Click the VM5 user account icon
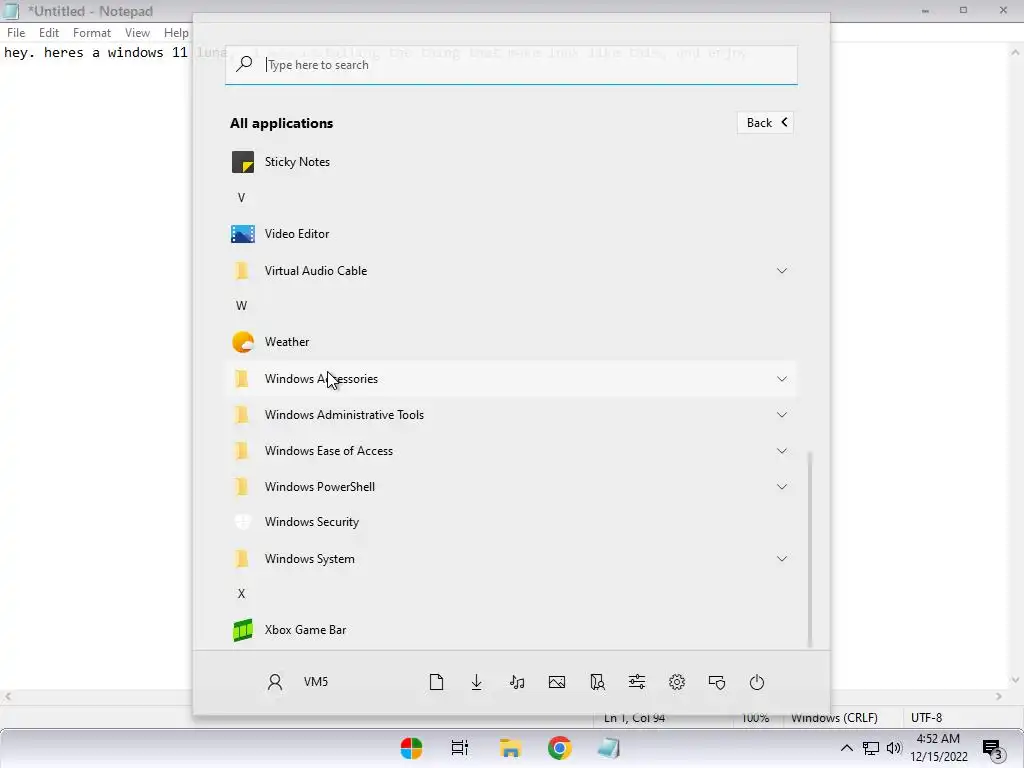The height and width of the screenshot is (768, 1024). tap(275, 682)
